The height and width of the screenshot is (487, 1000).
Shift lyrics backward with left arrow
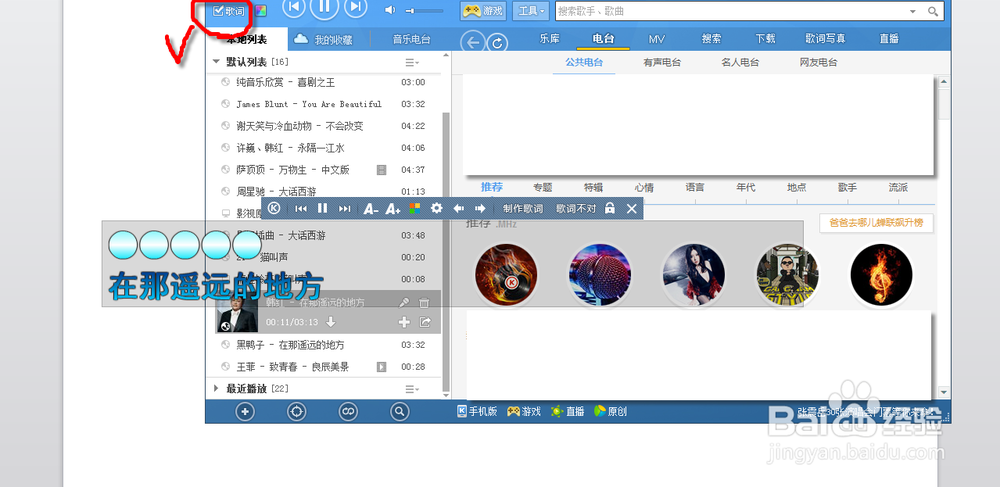click(458, 208)
